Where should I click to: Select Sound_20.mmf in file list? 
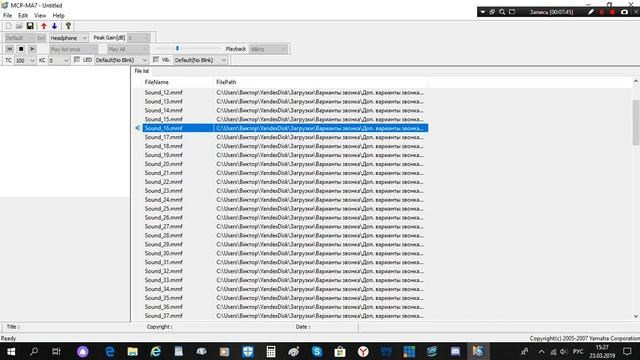(x=163, y=164)
